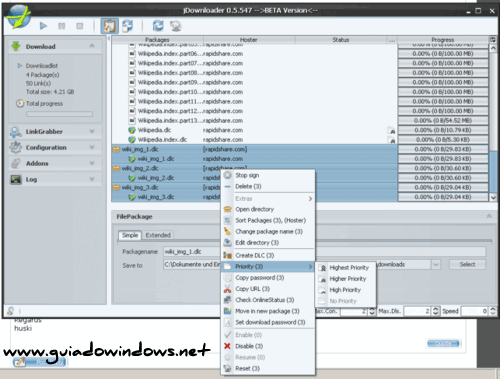This screenshot has height=379, width=500.
Task: Click the reconnect toggle icon in toolbar
Action: [x=127, y=26]
